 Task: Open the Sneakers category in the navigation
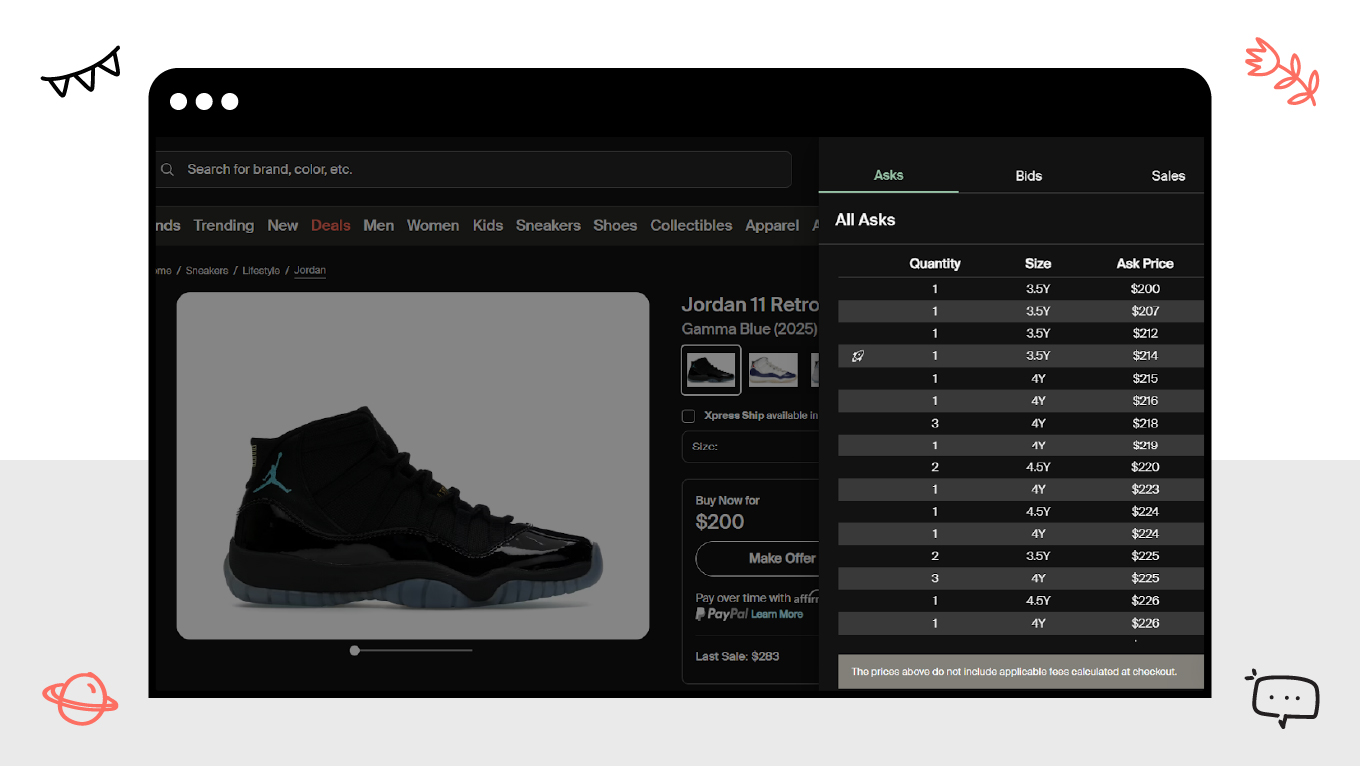548,225
